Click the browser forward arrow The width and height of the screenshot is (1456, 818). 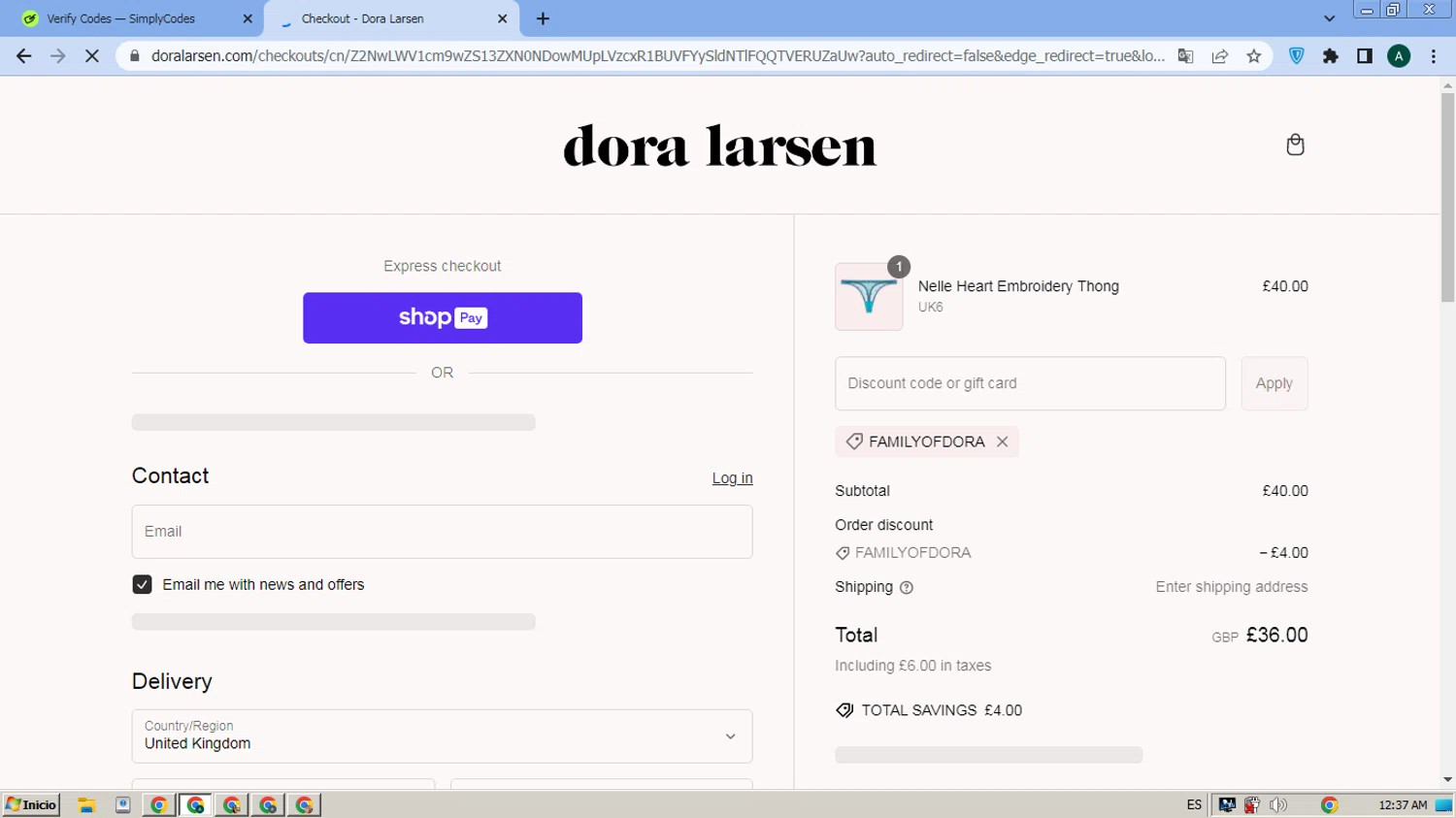coord(58,56)
